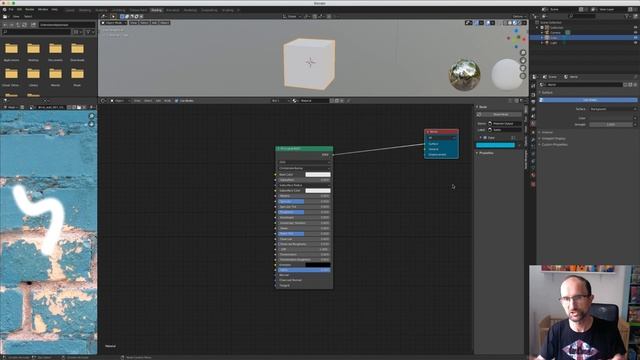Adjust the Roughness slider on Principled BSDF
The image size is (640, 360).
pos(304,212)
